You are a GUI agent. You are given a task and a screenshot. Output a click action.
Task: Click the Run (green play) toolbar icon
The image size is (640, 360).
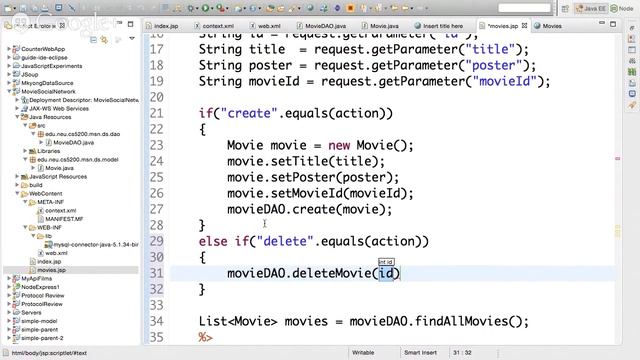coord(205,8)
